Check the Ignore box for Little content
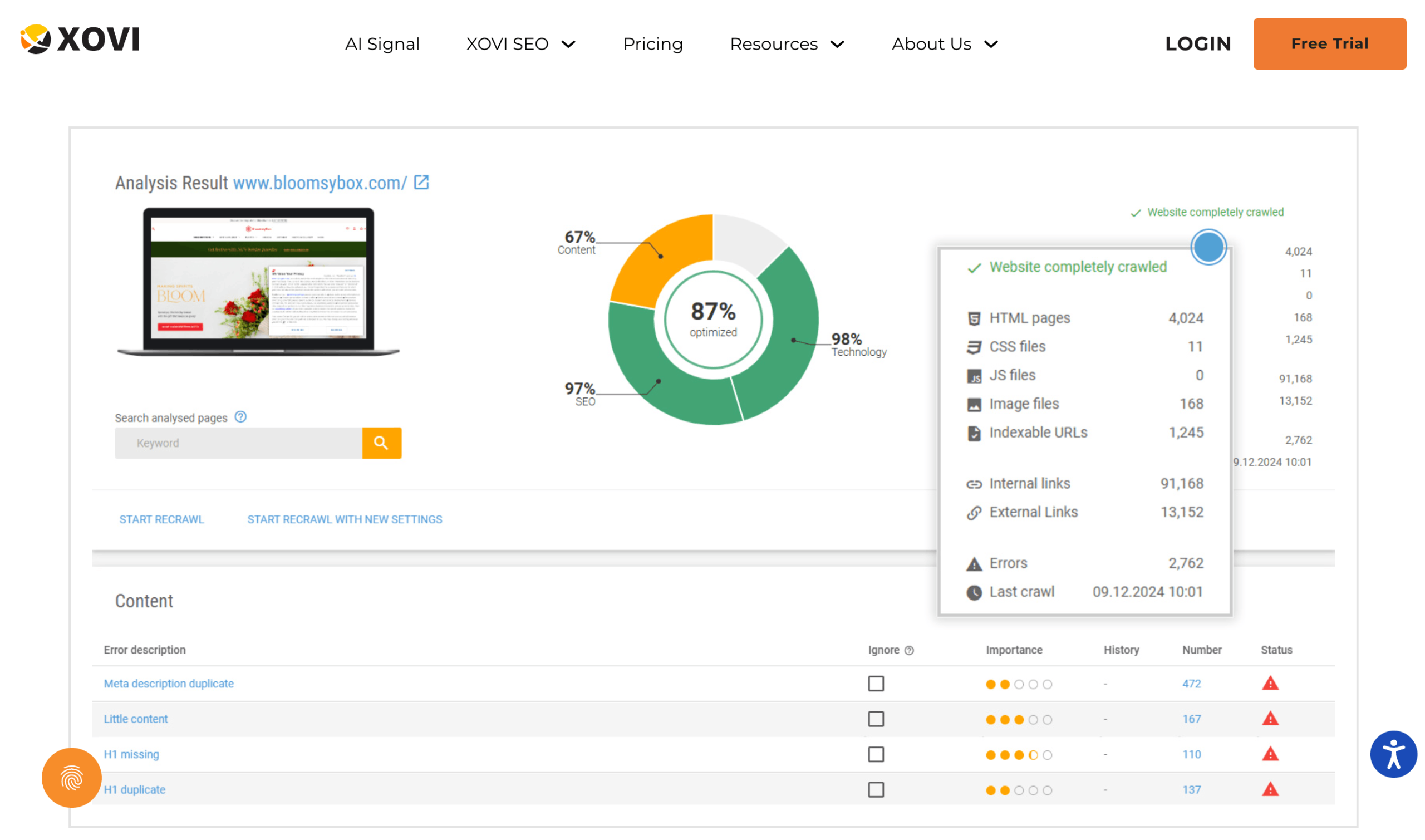Image resolution: width=1425 pixels, height=840 pixels. [x=876, y=719]
